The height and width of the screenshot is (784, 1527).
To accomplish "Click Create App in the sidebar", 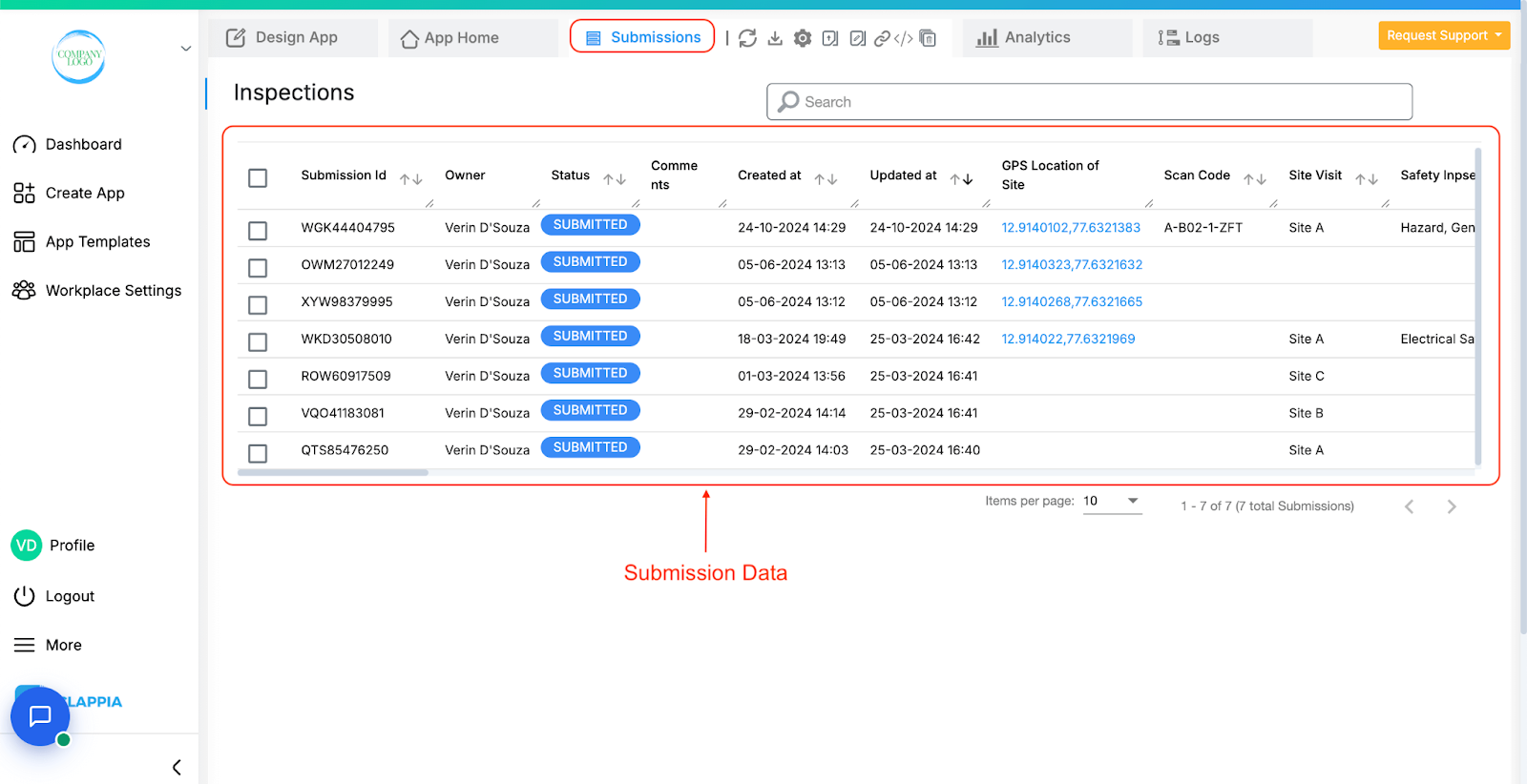I will [x=69, y=193].
